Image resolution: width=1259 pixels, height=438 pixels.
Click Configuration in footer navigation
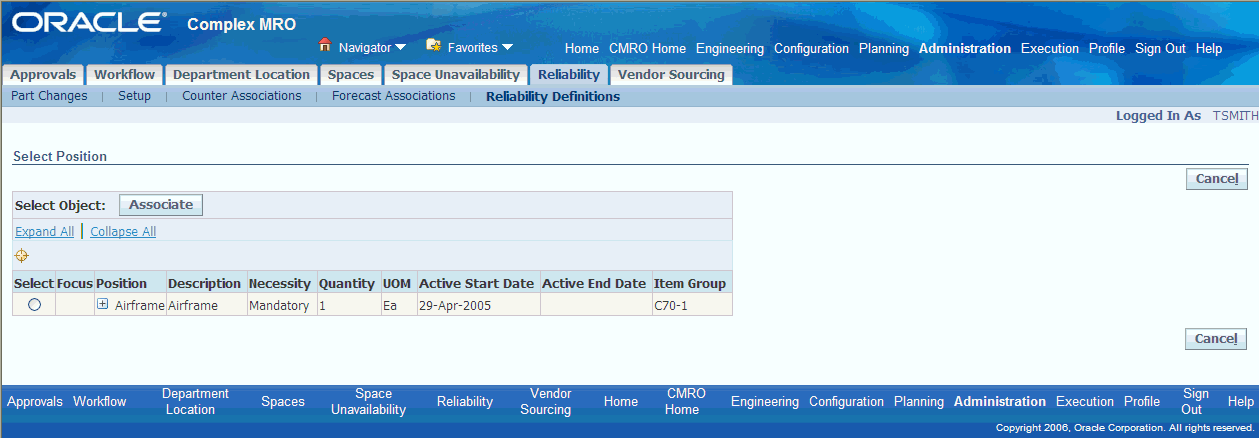(846, 401)
